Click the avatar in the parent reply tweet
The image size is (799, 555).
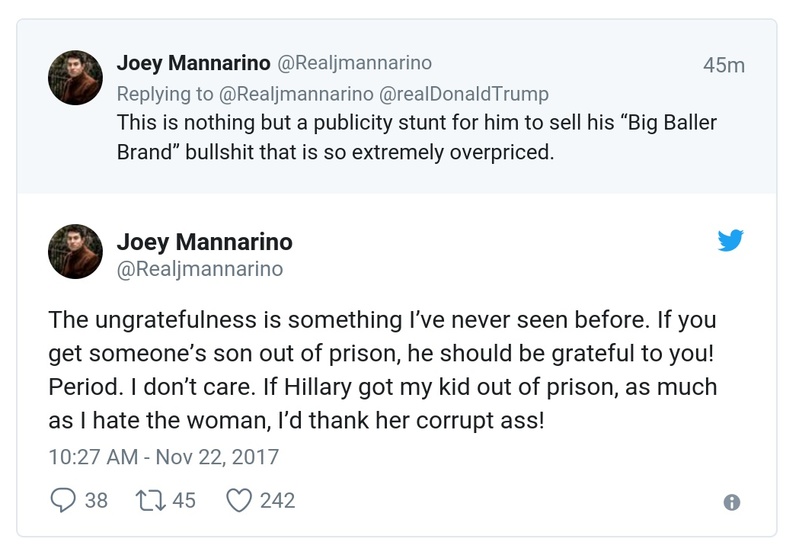(76, 78)
